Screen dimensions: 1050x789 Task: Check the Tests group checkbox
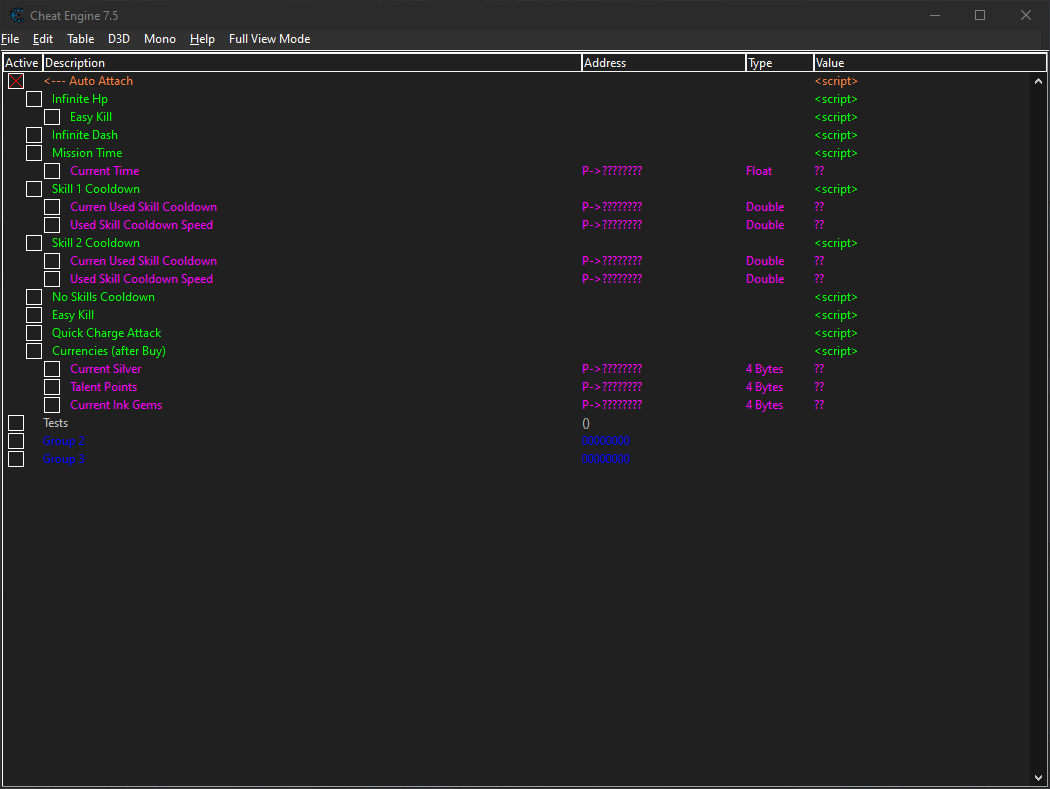[x=16, y=423]
